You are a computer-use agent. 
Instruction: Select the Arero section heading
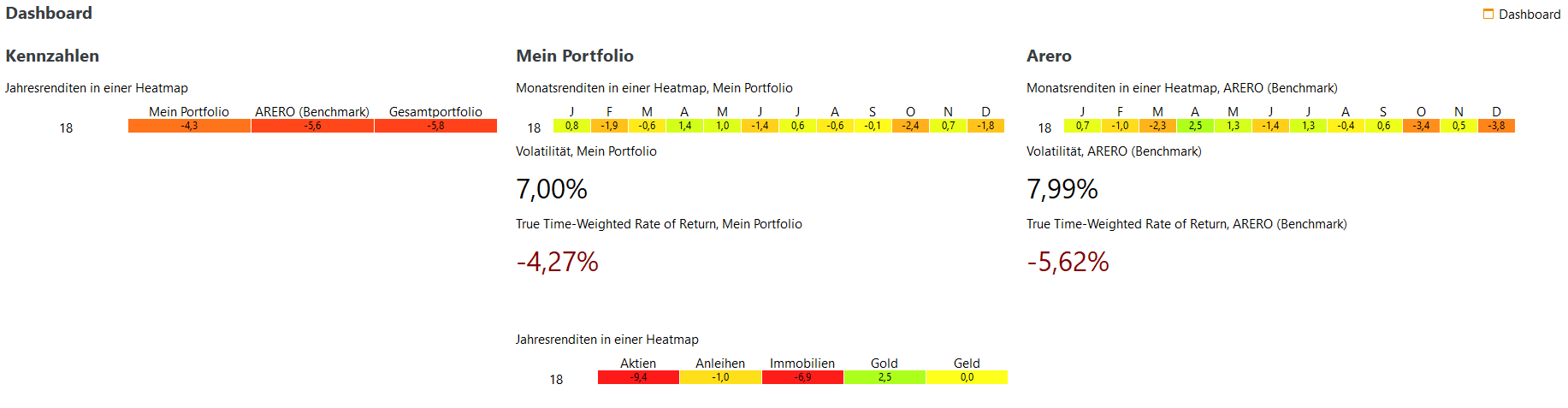pyautogui.click(x=1049, y=56)
